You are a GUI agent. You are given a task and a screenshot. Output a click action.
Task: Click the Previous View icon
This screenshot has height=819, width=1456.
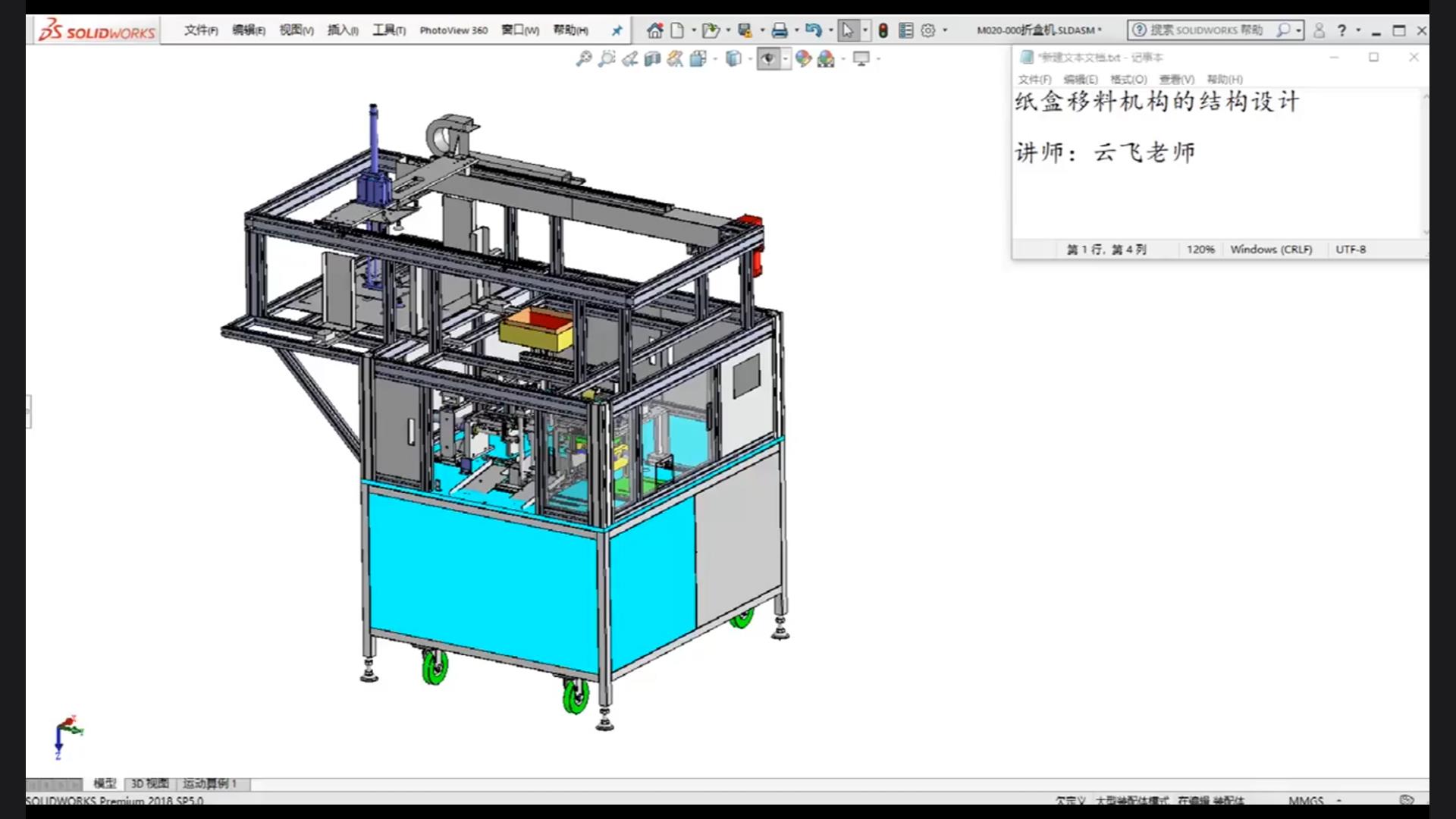point(629,58)
